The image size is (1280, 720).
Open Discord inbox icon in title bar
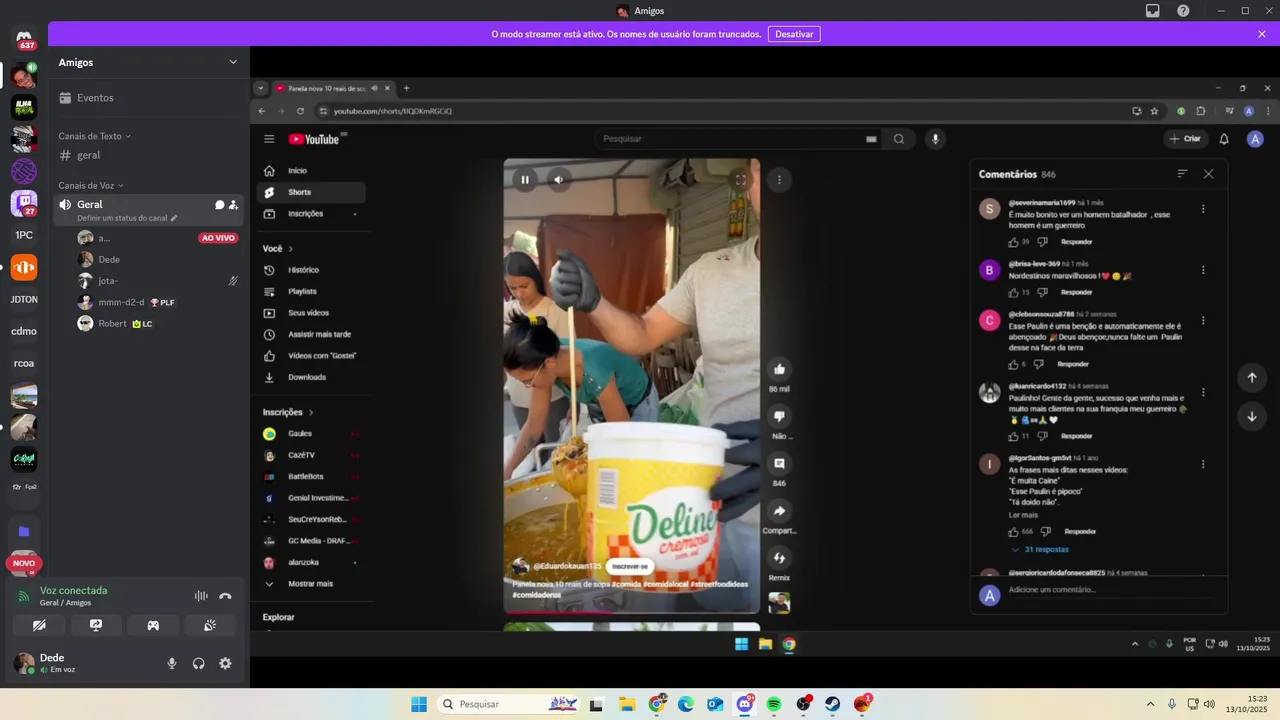pyautogui.click(x=1153, y=11)
